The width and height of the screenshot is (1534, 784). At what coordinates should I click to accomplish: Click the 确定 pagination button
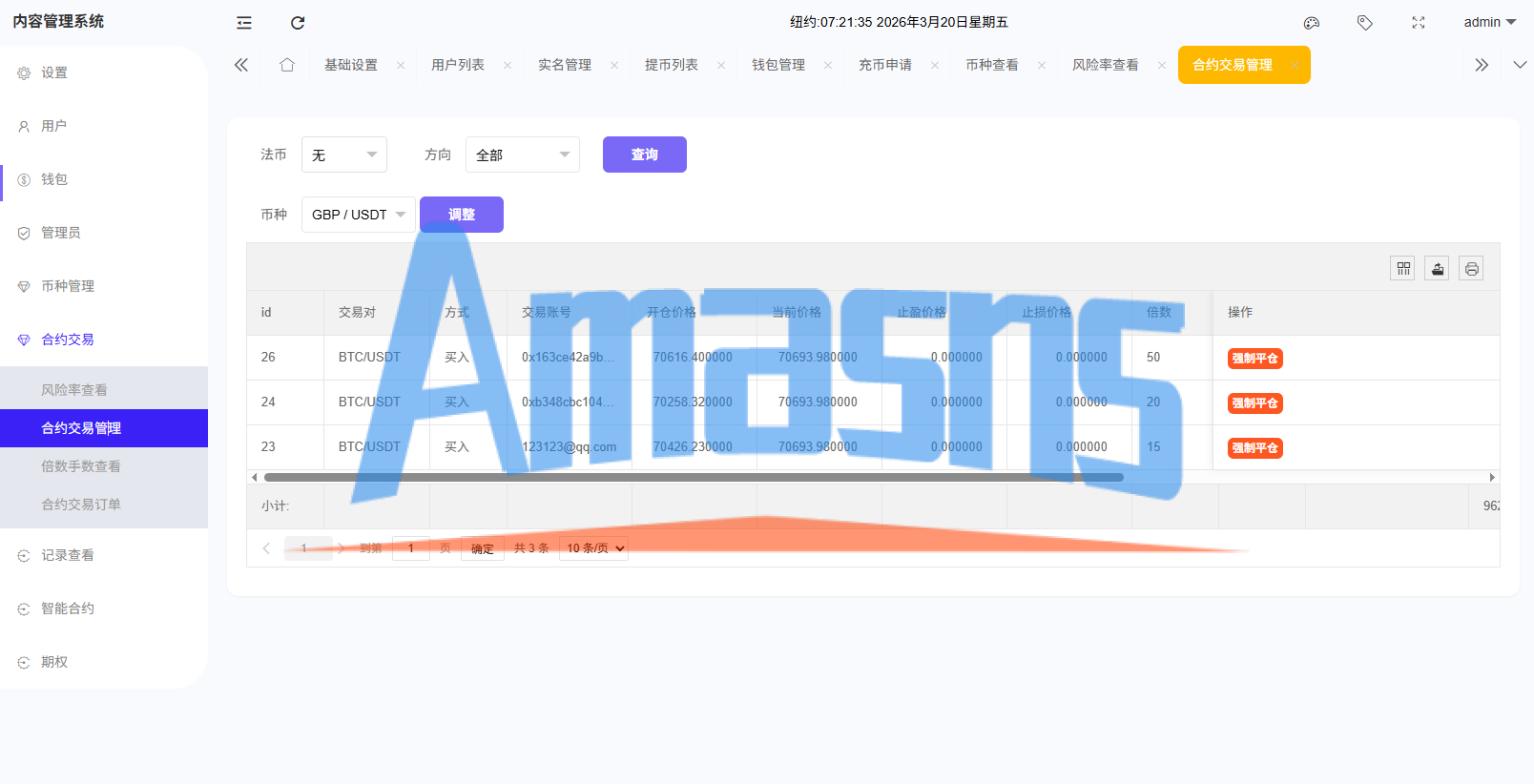483,548
